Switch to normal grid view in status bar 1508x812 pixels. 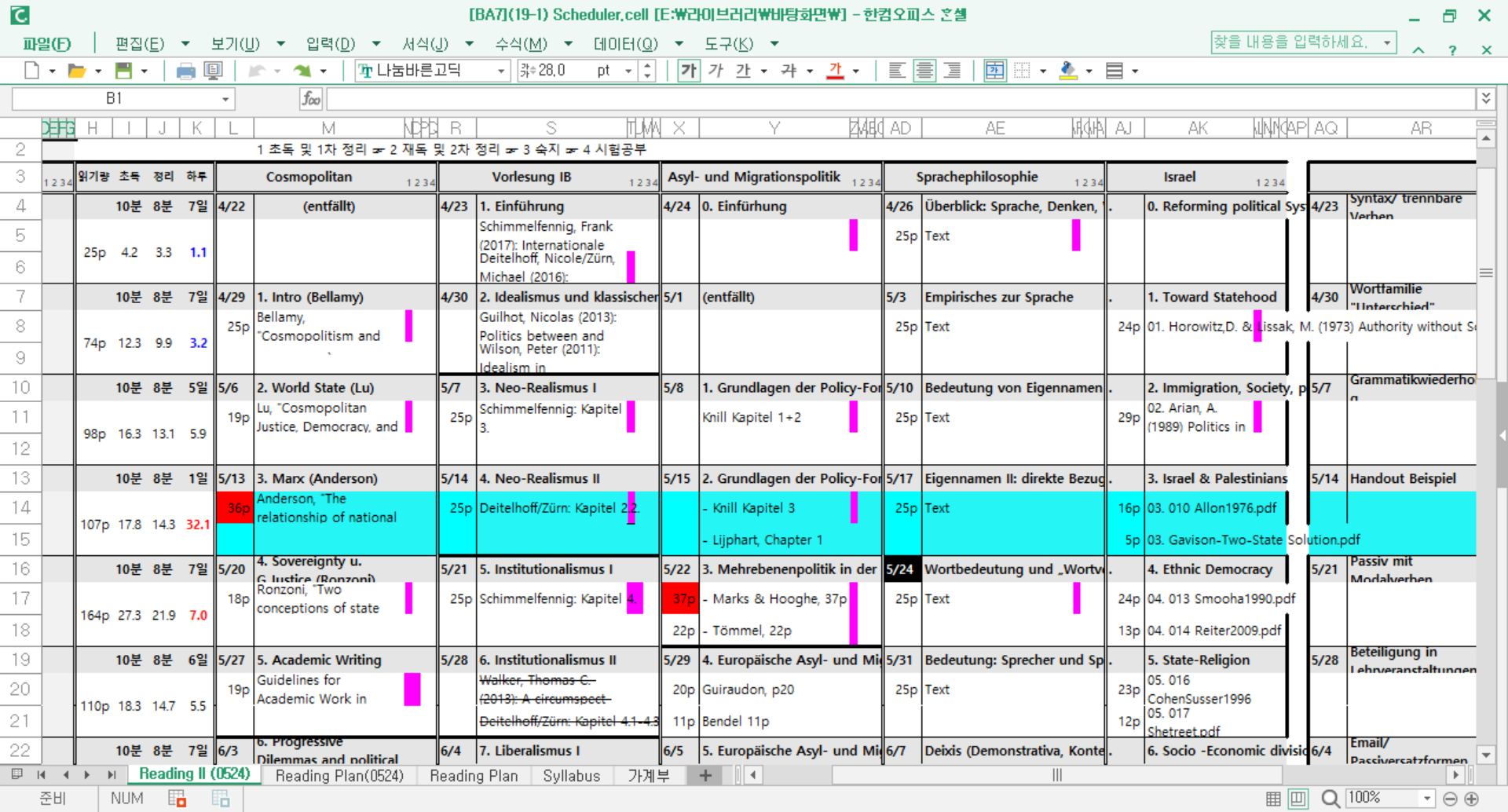pos(1273,799)
